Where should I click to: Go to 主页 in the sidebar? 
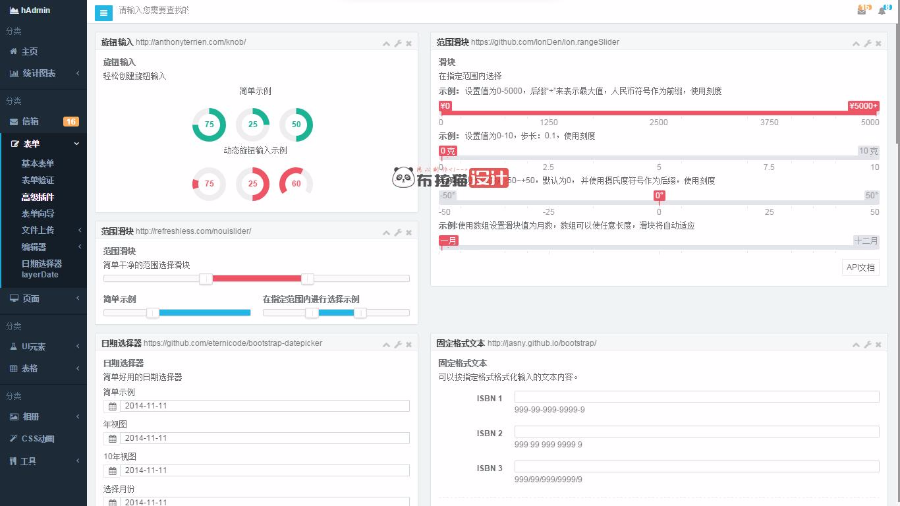click(30, 52)
